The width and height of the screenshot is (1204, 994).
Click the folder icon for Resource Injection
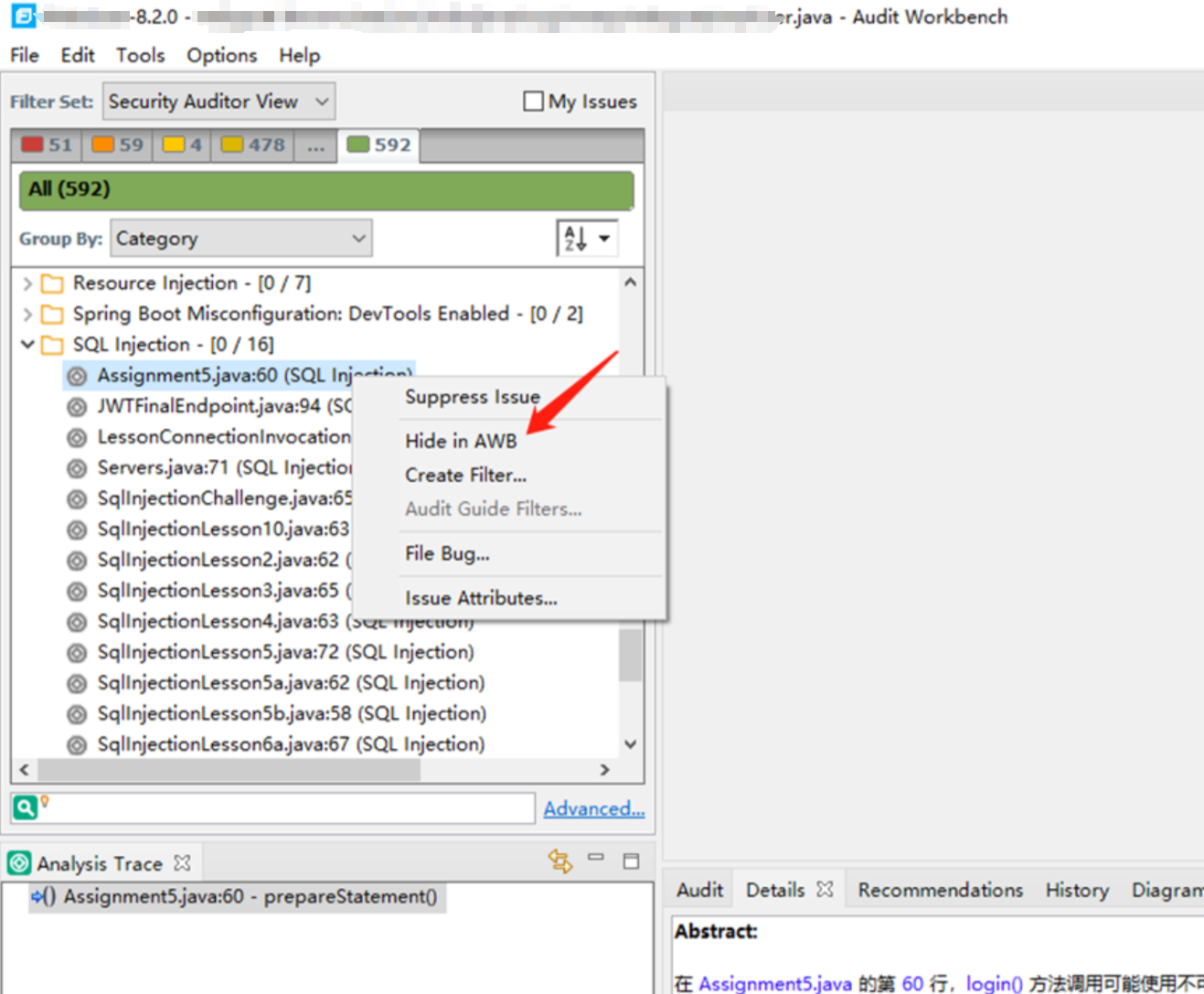tap(53, 284)
